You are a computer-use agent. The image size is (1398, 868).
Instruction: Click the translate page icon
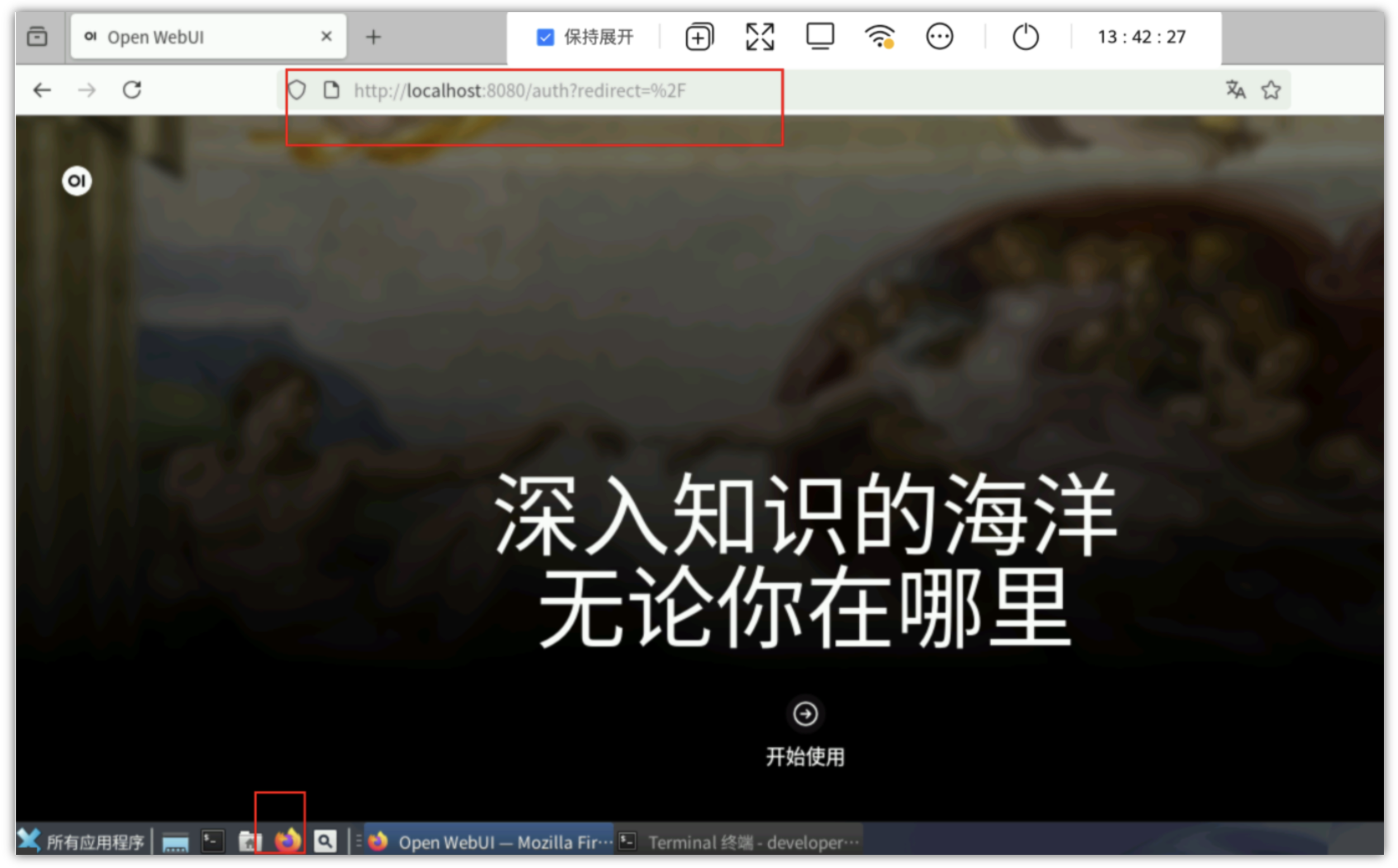[1235, 90]
